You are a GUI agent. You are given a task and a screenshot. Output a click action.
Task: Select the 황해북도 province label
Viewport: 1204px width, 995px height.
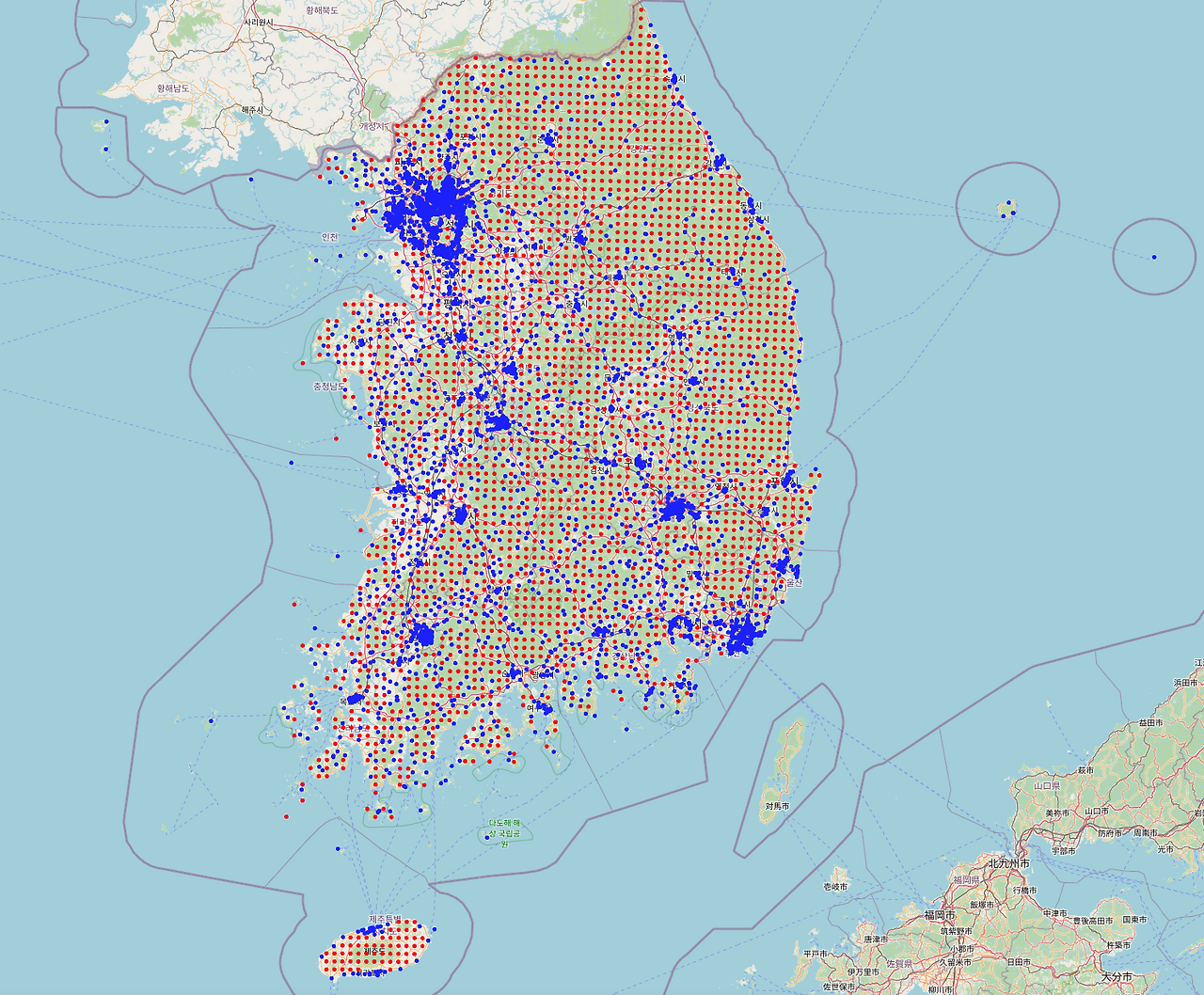coord(322,8)
